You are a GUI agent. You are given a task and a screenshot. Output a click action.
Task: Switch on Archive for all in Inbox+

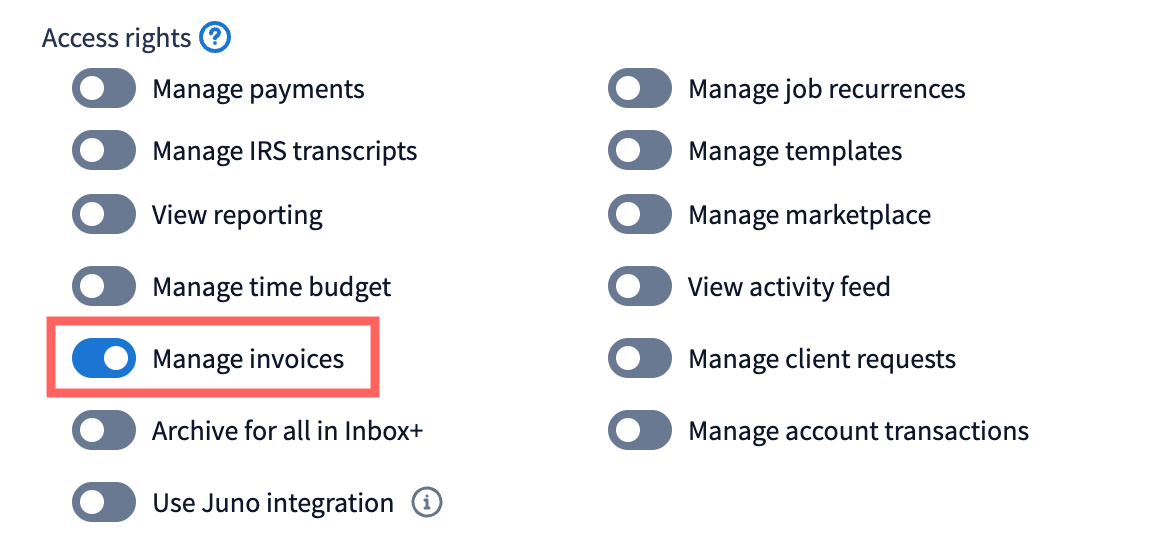tap(103, 431)
